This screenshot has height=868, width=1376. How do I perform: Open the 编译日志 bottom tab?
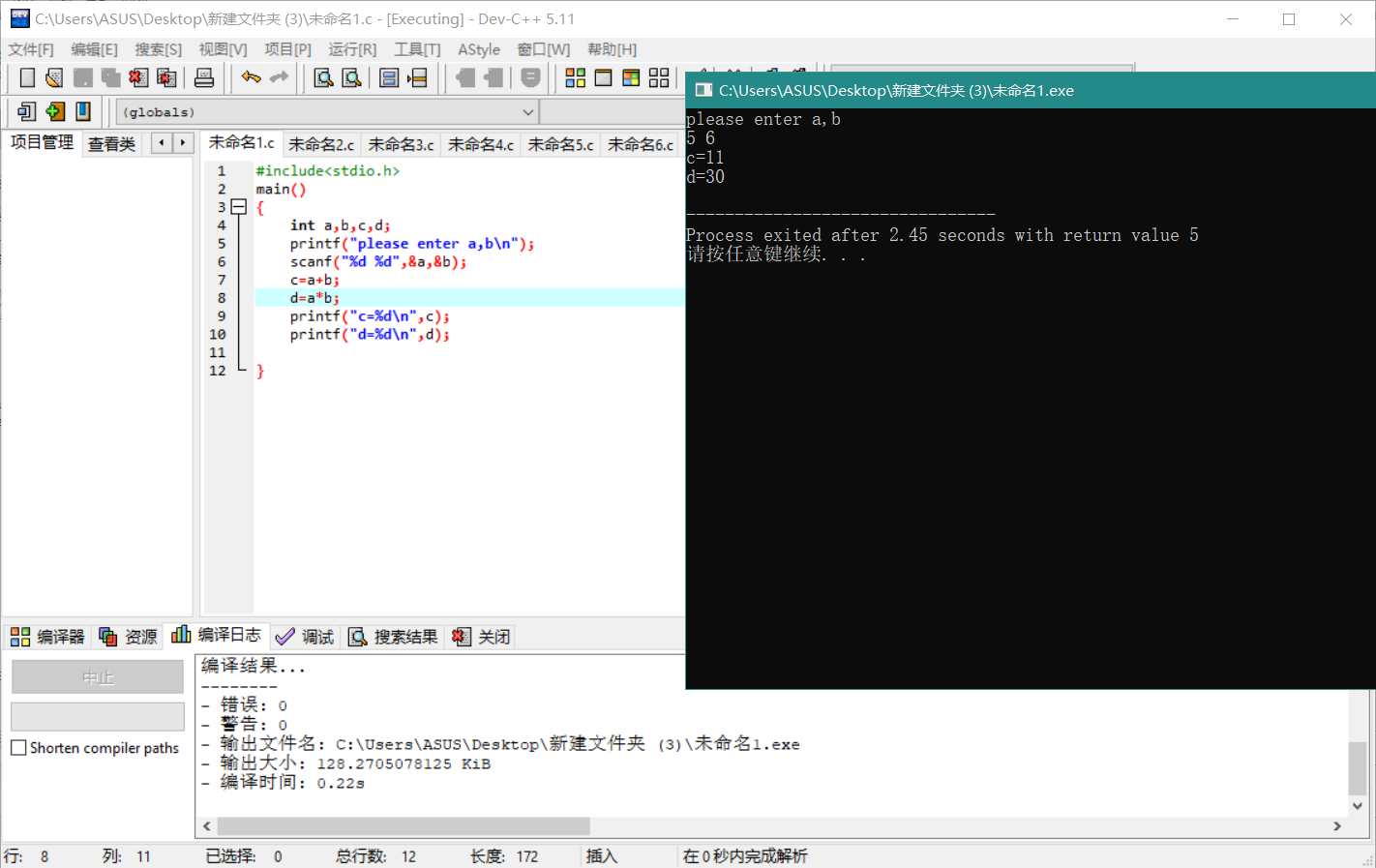[x=216, y=635]
